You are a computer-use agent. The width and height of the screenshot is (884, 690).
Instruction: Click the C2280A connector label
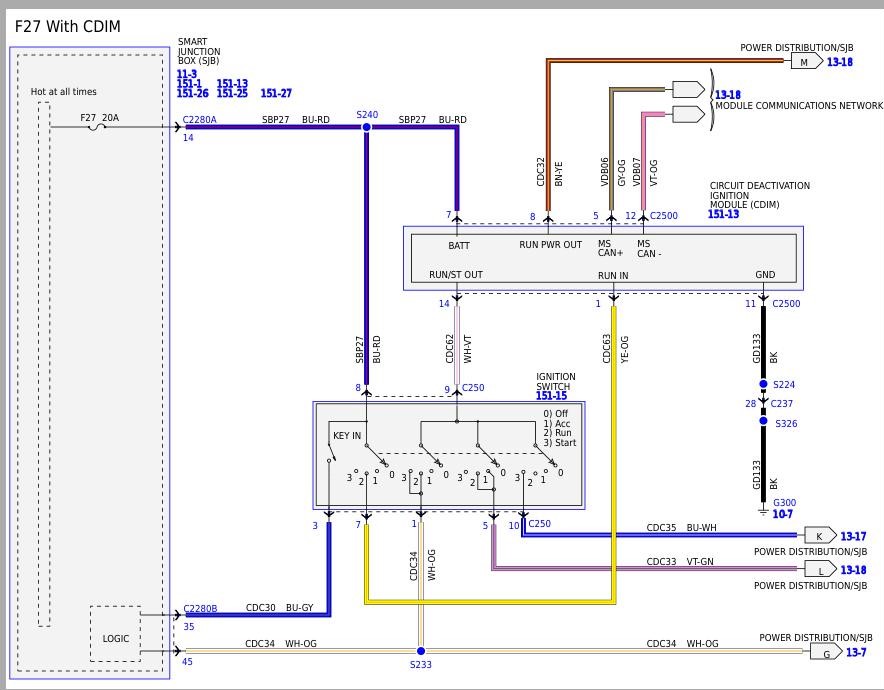(x=200, y=120)
